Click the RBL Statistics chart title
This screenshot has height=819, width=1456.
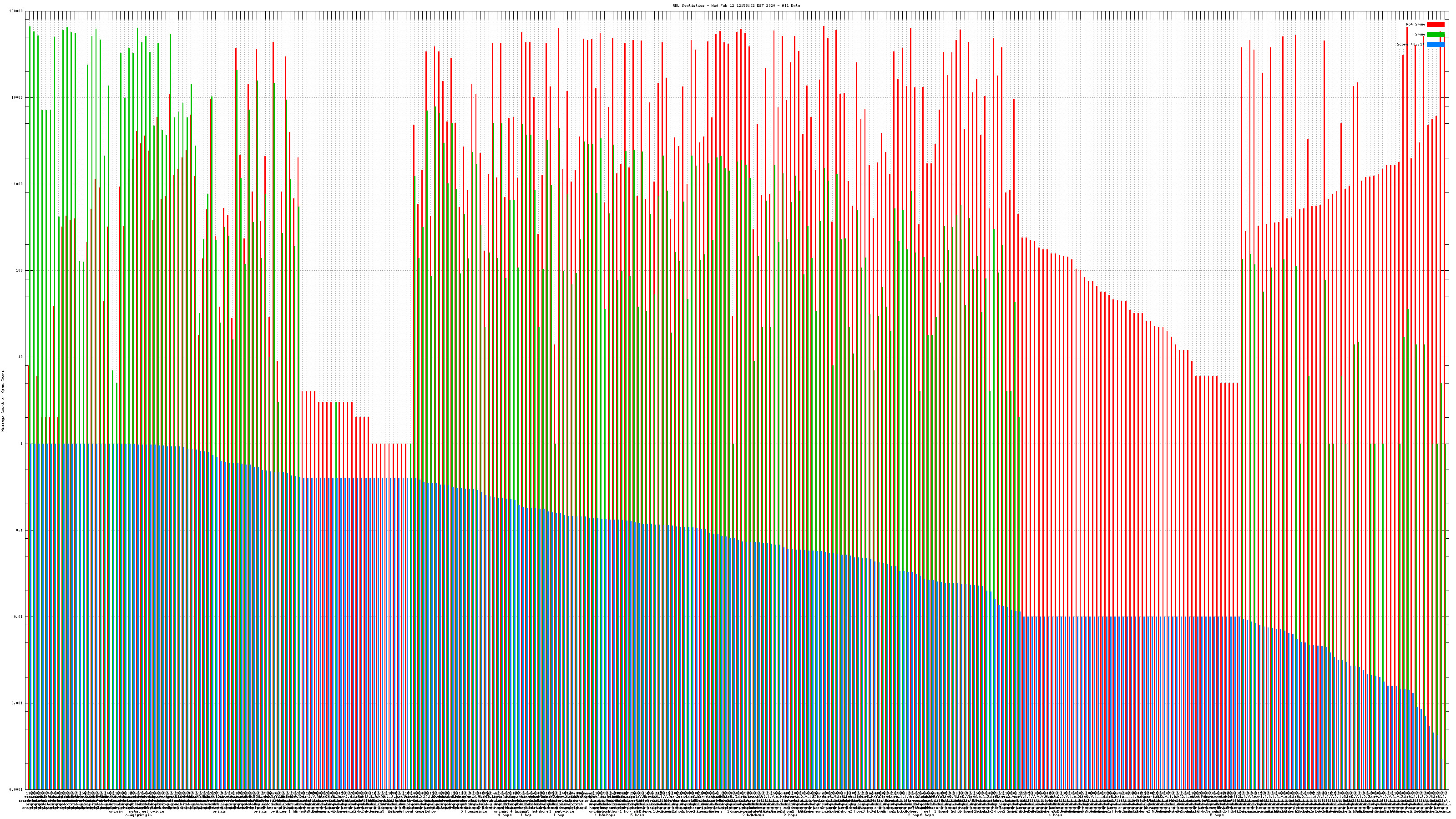coord(736,5)
